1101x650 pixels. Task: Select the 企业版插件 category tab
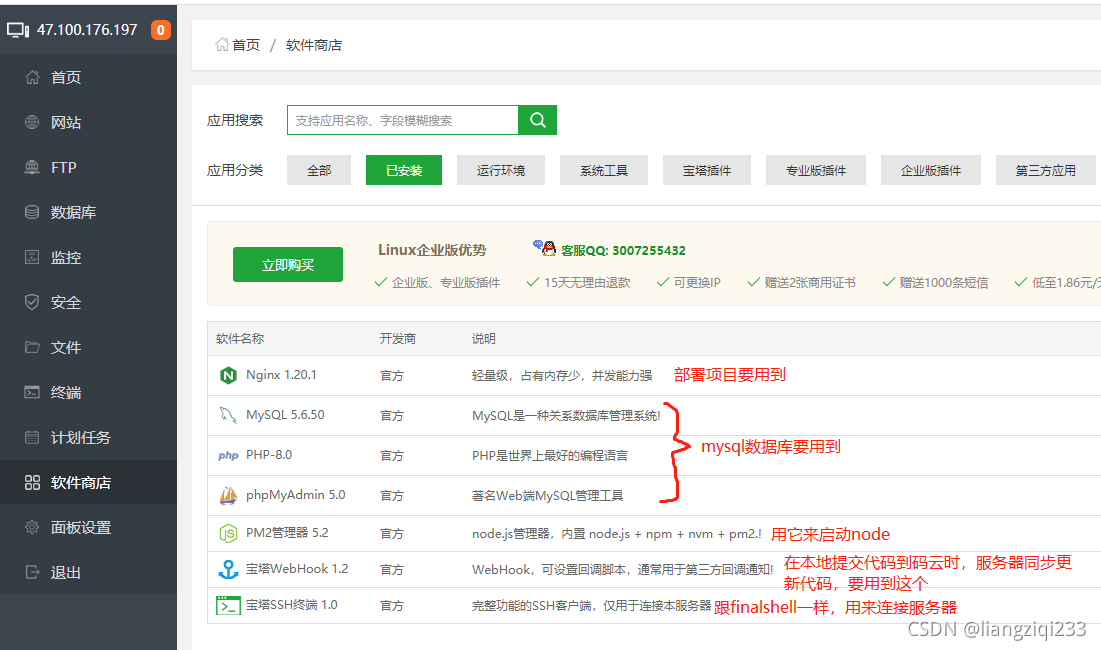931,170
